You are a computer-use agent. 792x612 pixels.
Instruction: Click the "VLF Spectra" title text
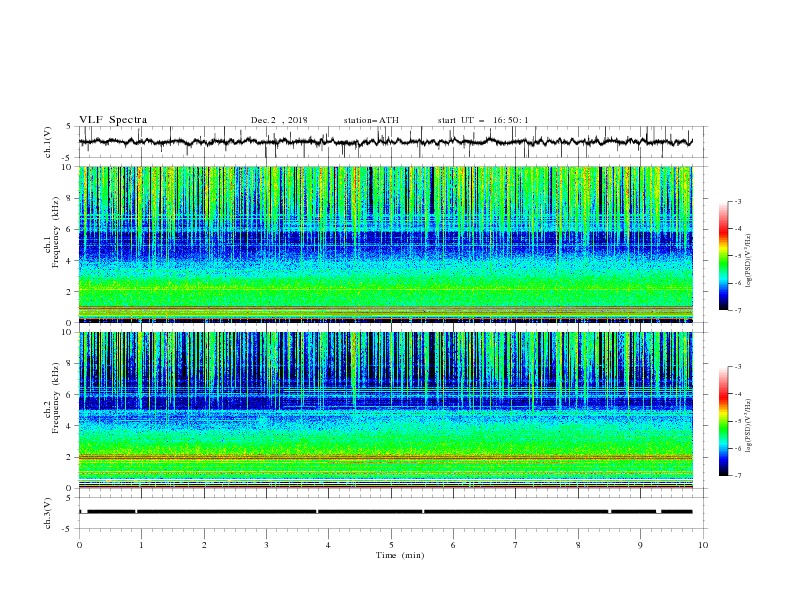coord(113,120)
